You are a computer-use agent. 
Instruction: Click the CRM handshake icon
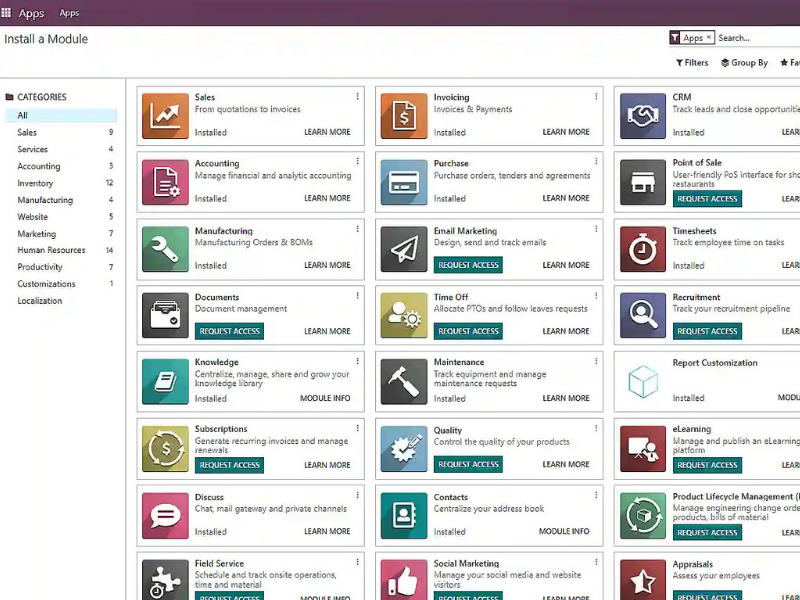pos(643,116)
